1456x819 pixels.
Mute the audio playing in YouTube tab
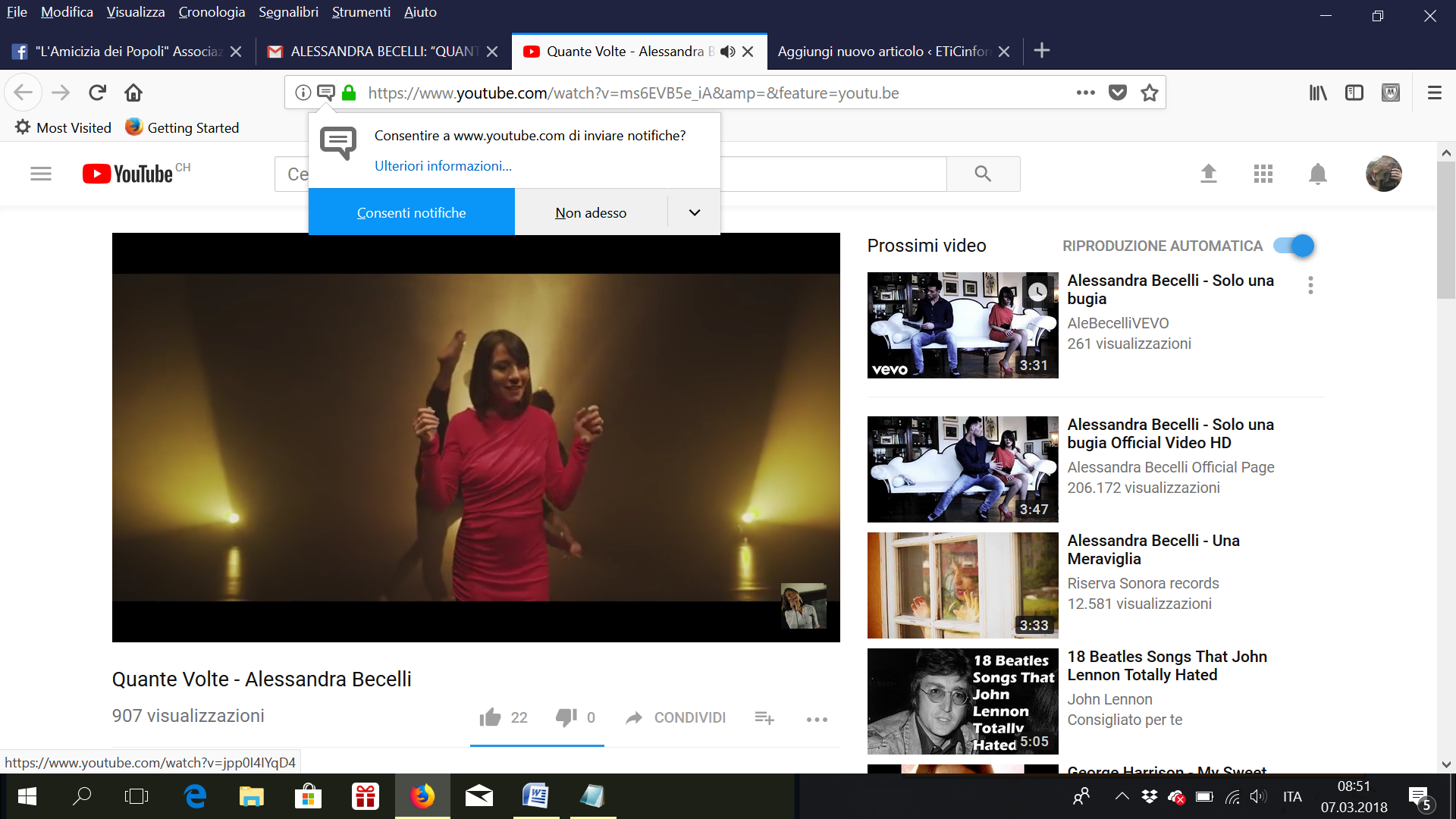click(728, 52)
